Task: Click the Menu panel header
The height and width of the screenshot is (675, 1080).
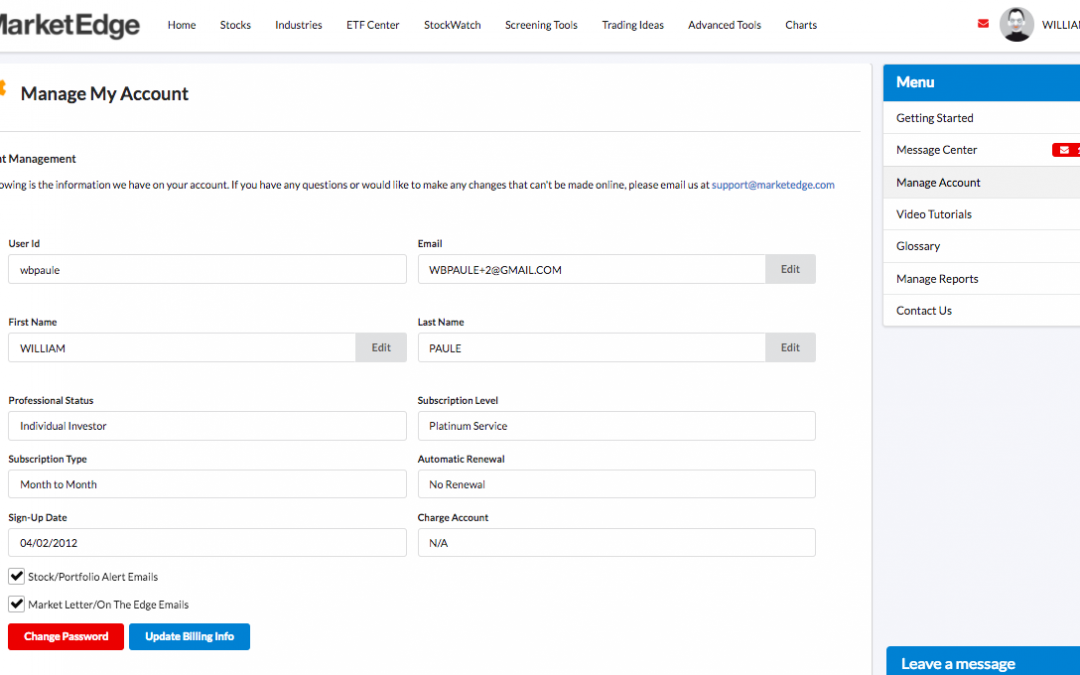Action: (x=982, y=83)
